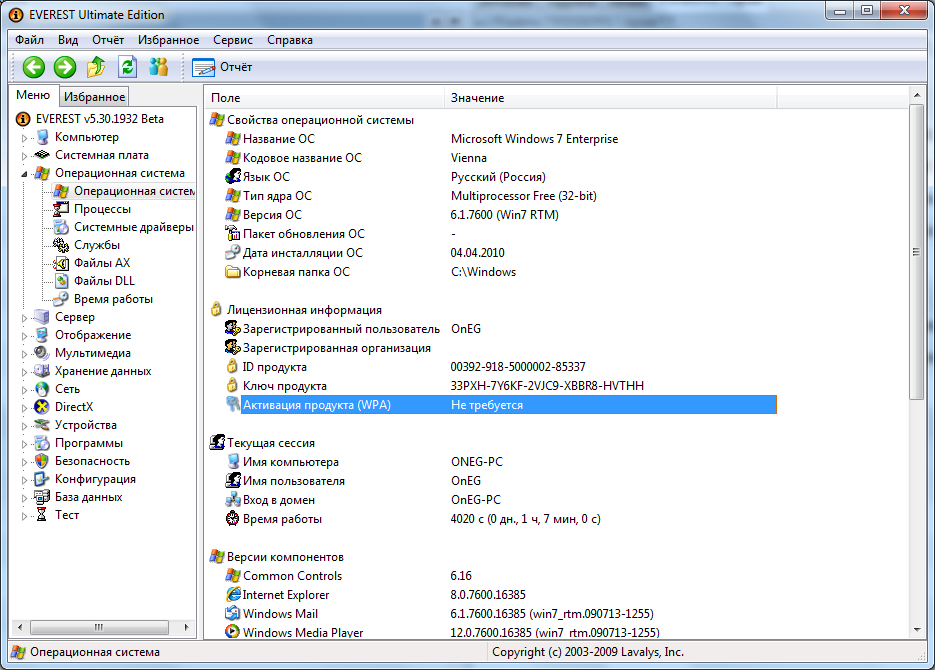Click the Устройства icon in tree
The height and width of the screenshot is (670, 935).
(42, 425)
